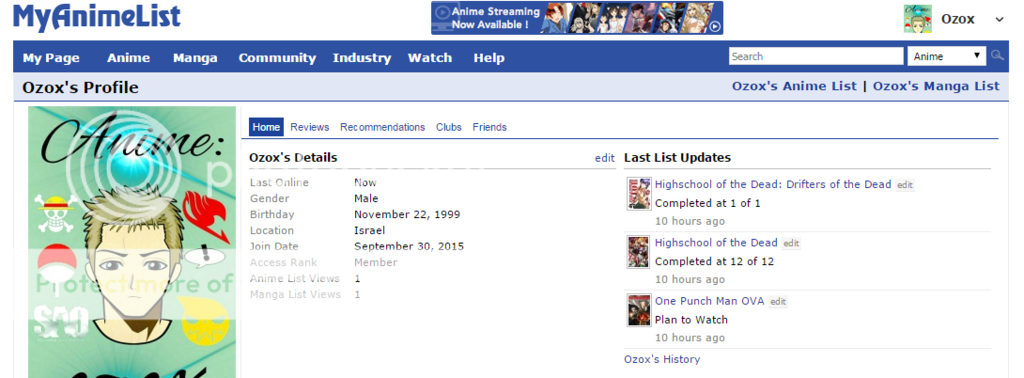This screenshot has height=378, width=1024.
Task: Open Ozox's Manga List link
Action: tap(936, 86)
